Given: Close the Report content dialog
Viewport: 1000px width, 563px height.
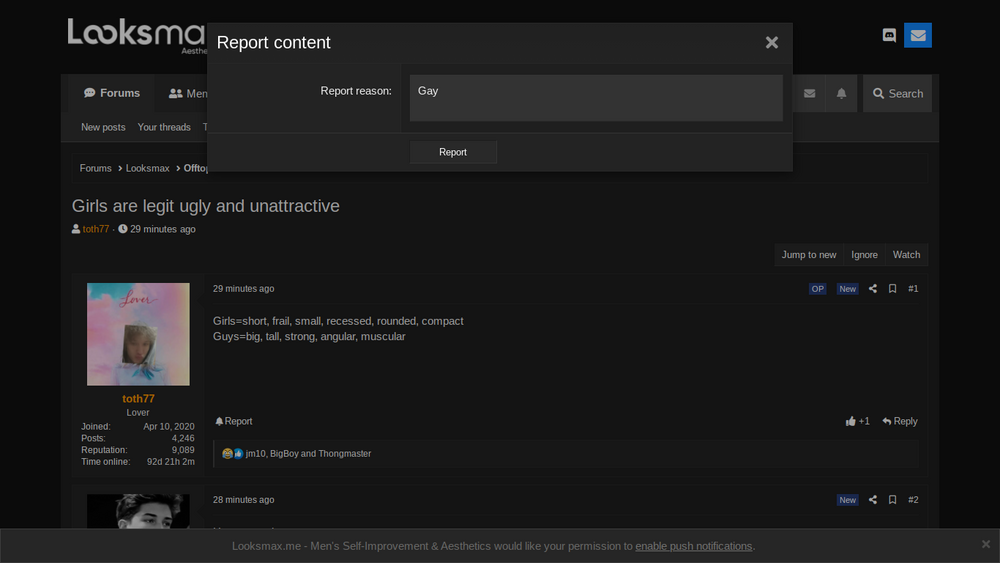Looking at the screenshot, I should [x=772, y=43].
